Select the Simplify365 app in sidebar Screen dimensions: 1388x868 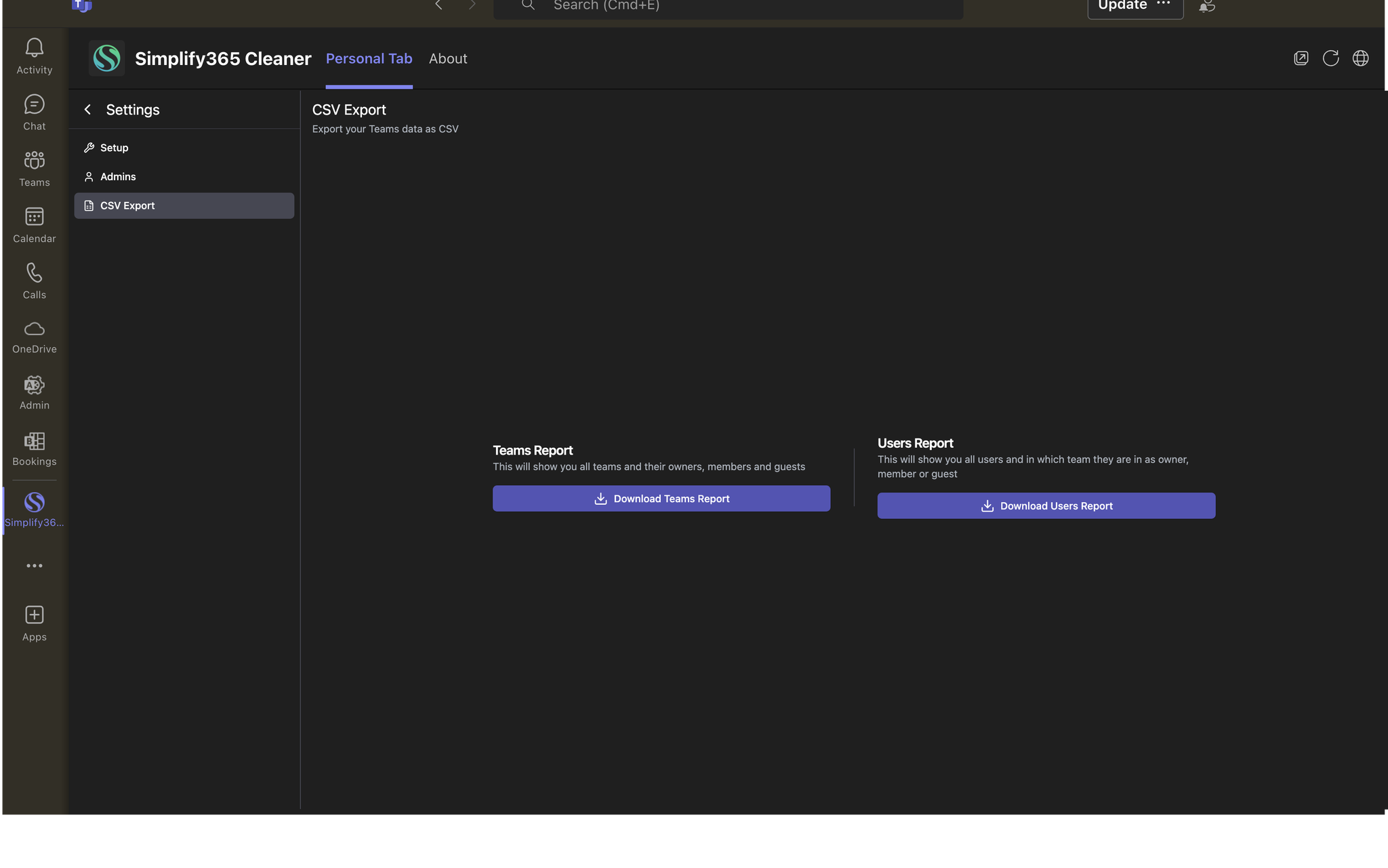pos(35,510)
